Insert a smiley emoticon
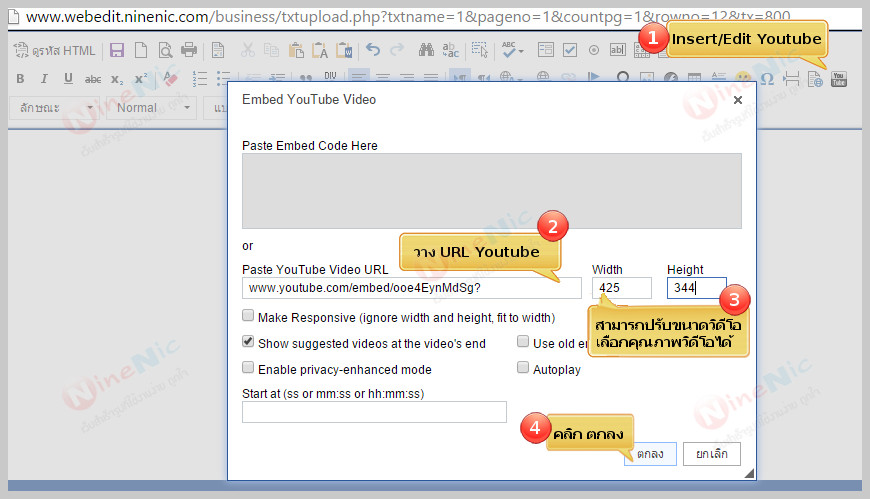 [743, 79]
